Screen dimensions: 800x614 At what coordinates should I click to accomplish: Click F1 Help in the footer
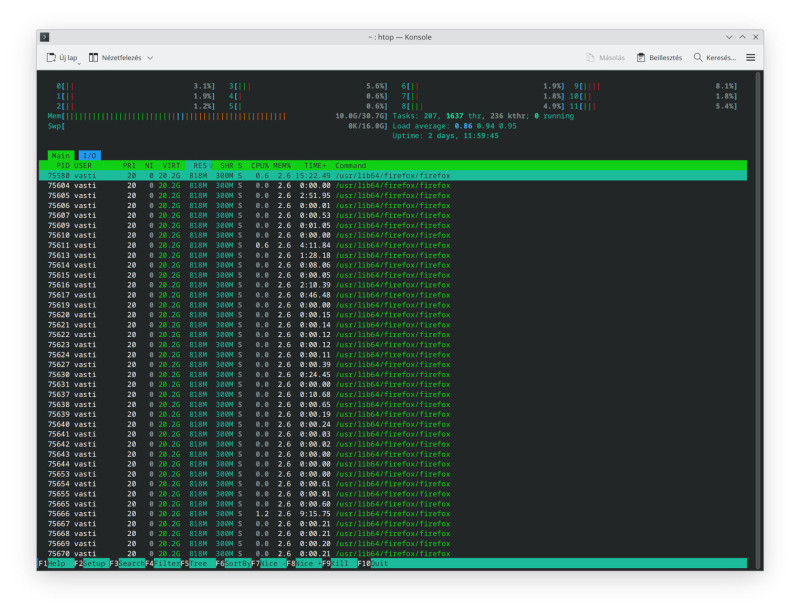(56, 563)
